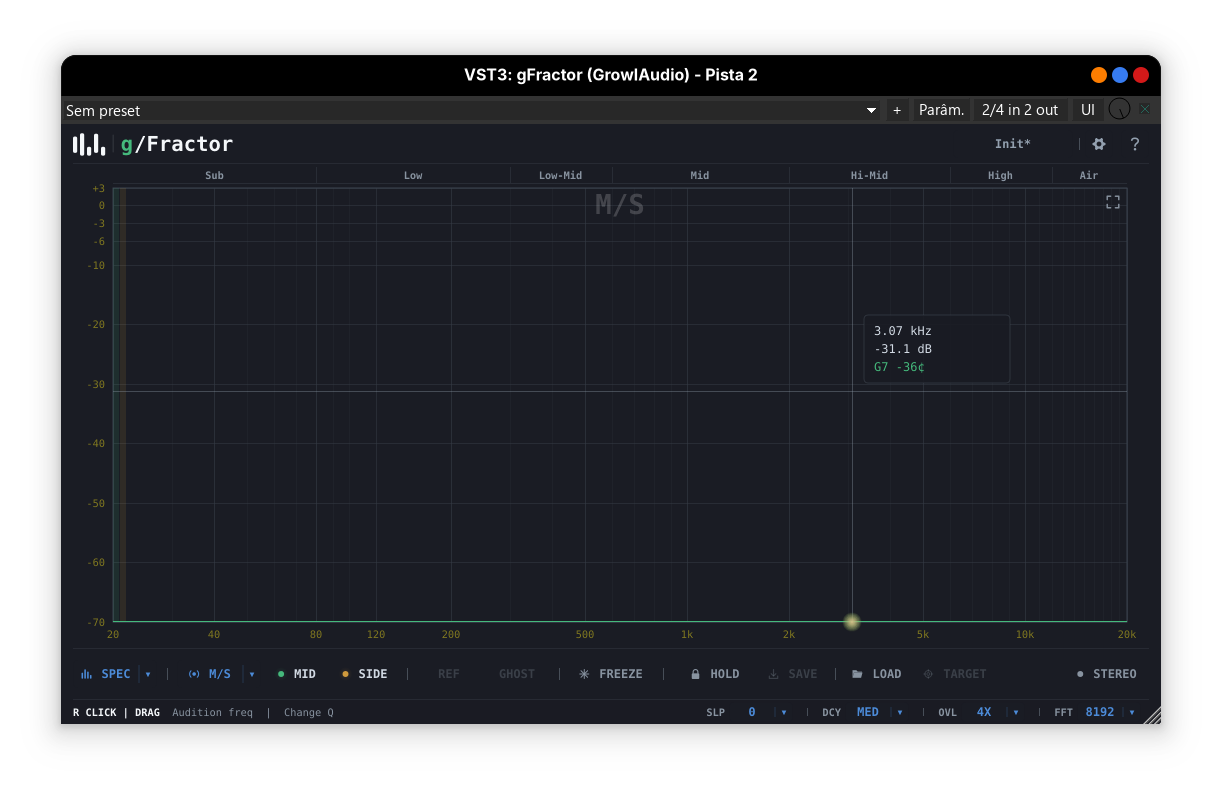
Task: Click the SPEC bars icon
Action: [x=86, y=674]
